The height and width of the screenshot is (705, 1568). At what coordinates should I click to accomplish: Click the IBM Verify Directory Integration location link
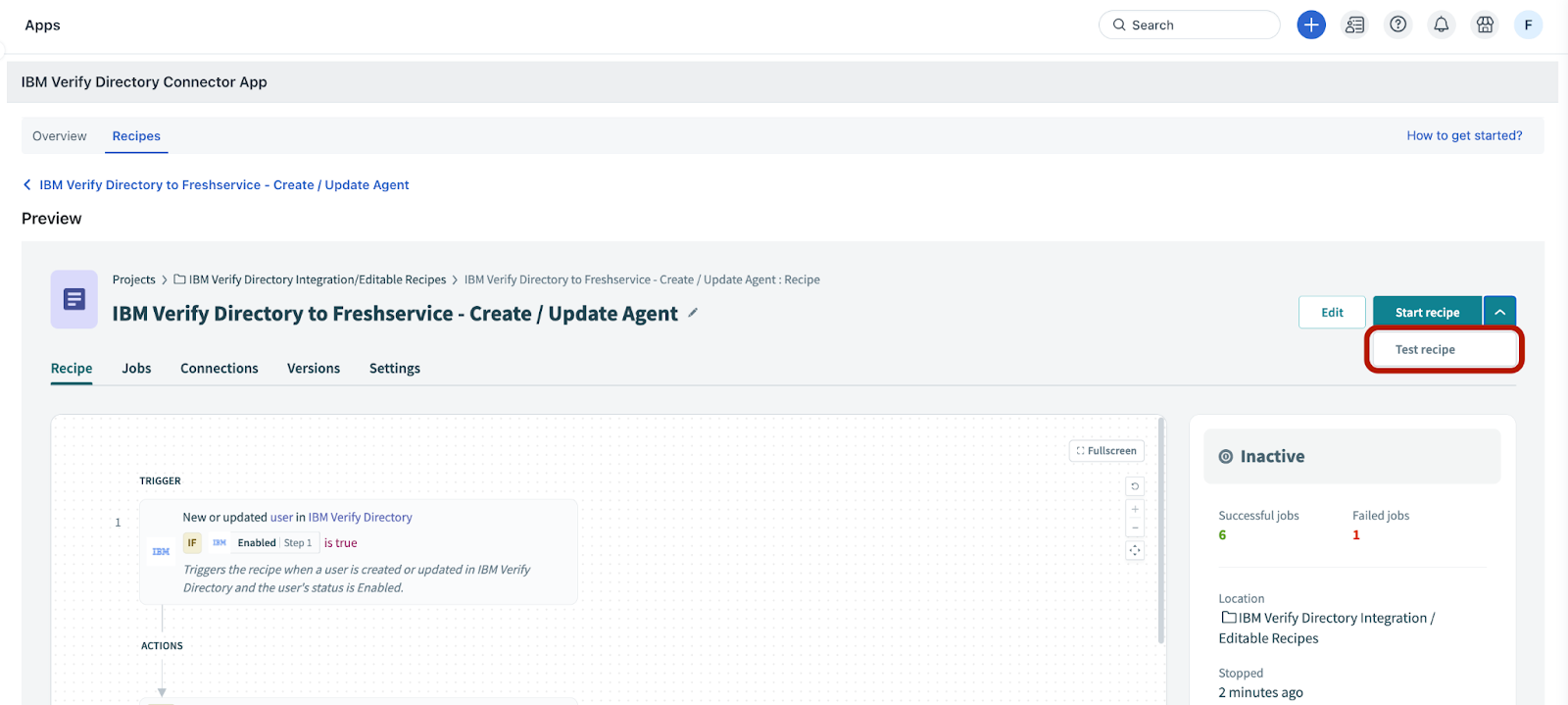point(1327,629)
